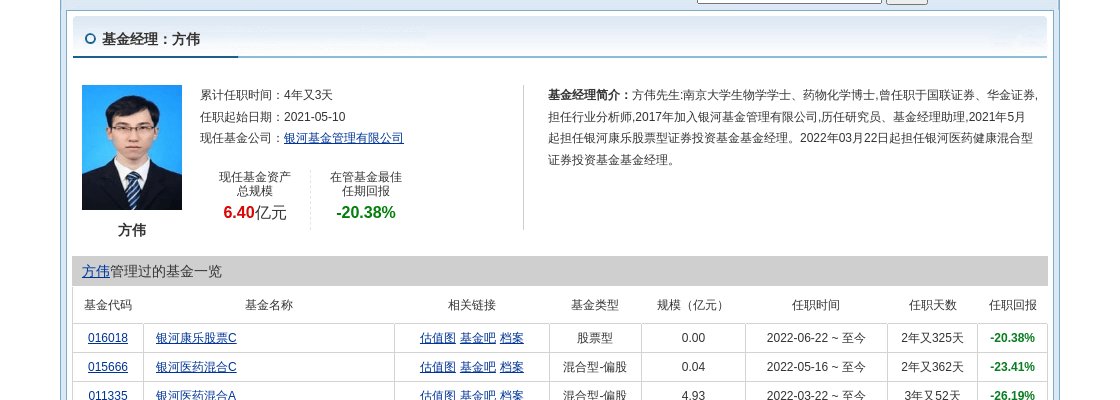This screenshot has width=1120, height=400.
Task: Click the 基金名称 column header
Action: 269,305
